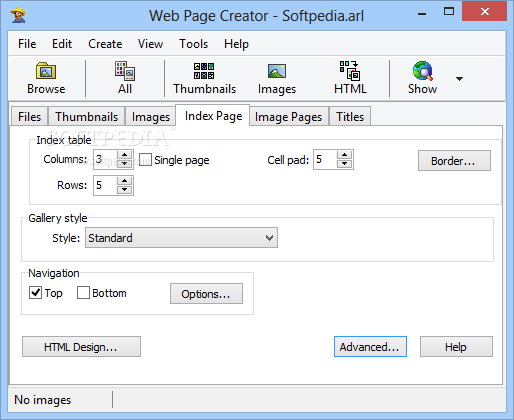Click the Cell pad input field

point(325,160)
